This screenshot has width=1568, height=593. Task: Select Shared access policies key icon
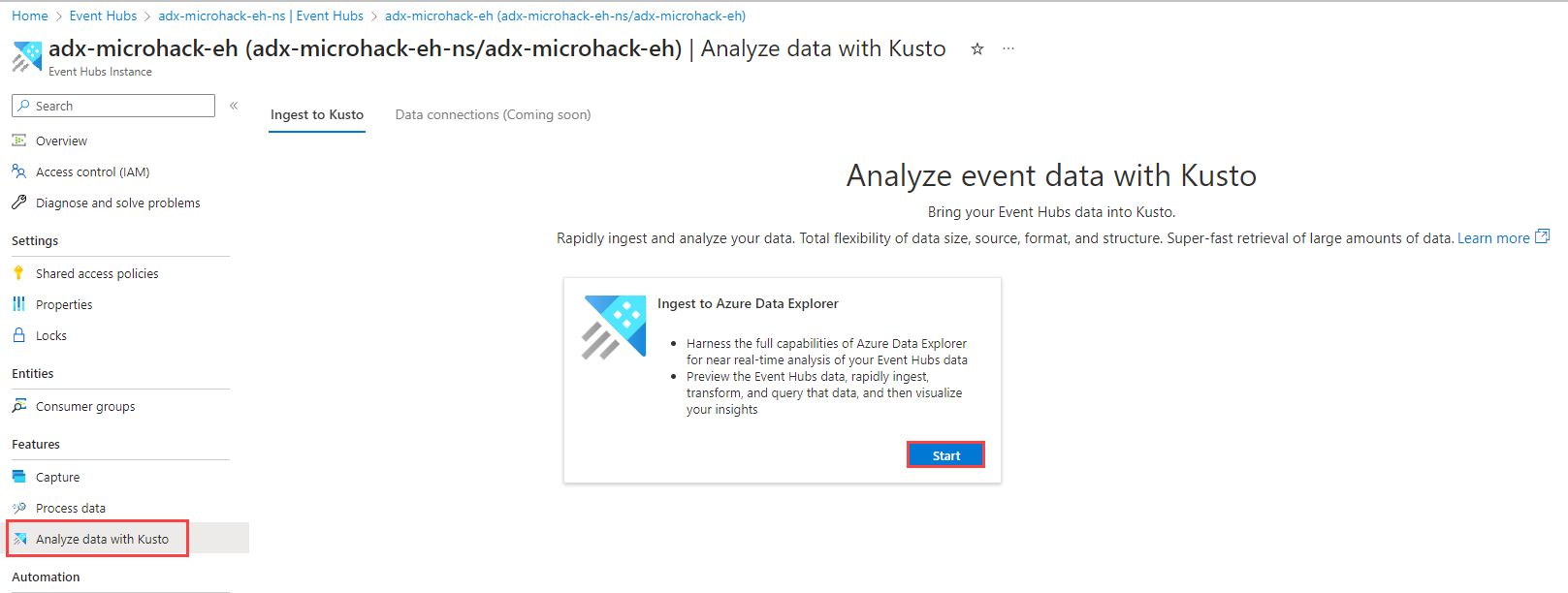[19, 273]
